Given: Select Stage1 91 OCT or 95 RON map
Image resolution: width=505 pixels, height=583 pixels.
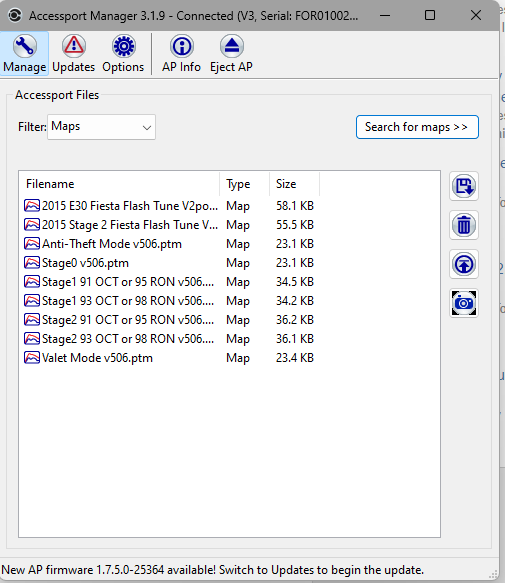Looking at the screenshot, I should click(x=170, y=282).
